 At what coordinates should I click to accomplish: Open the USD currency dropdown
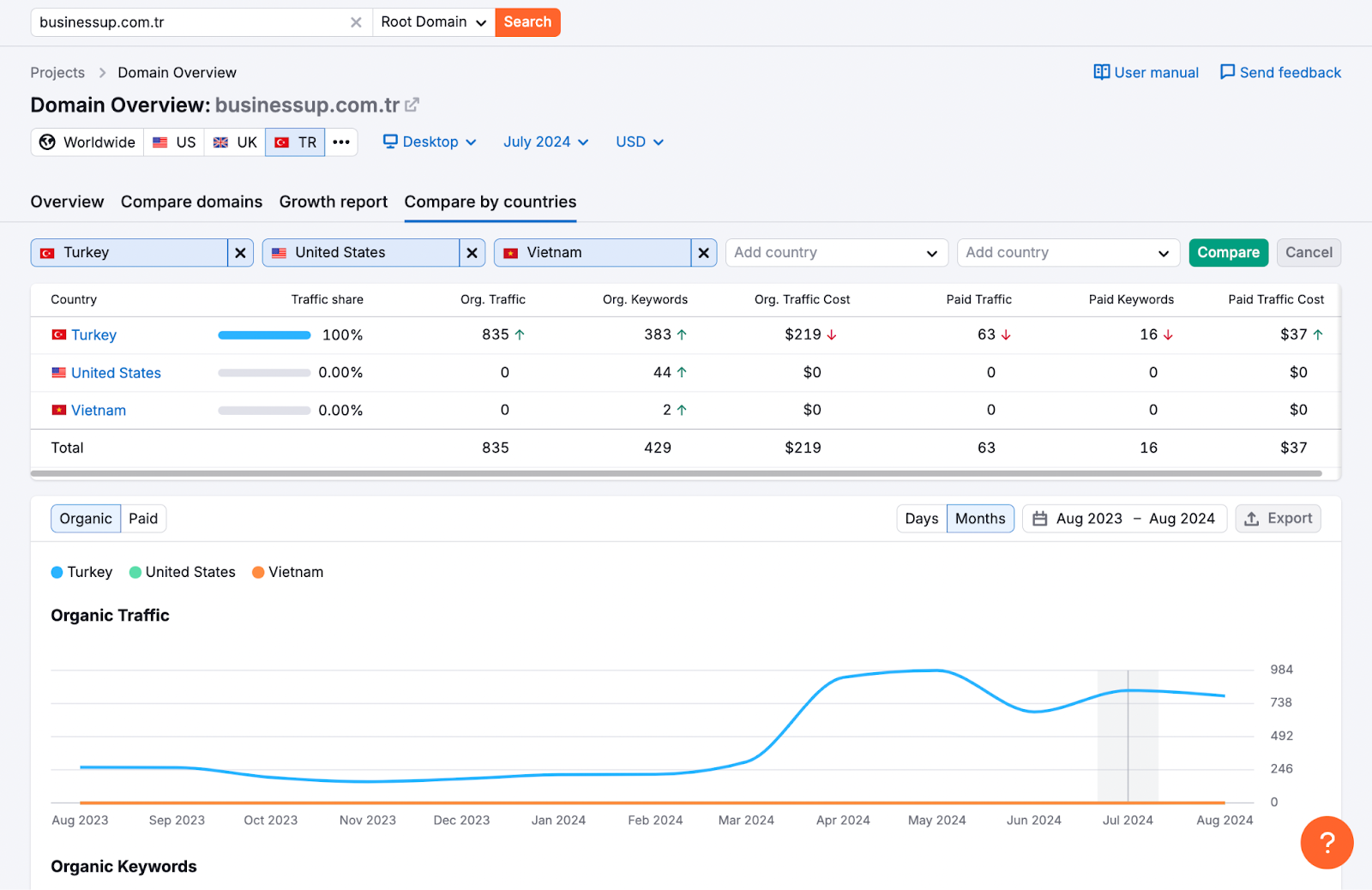coord(640,142)
